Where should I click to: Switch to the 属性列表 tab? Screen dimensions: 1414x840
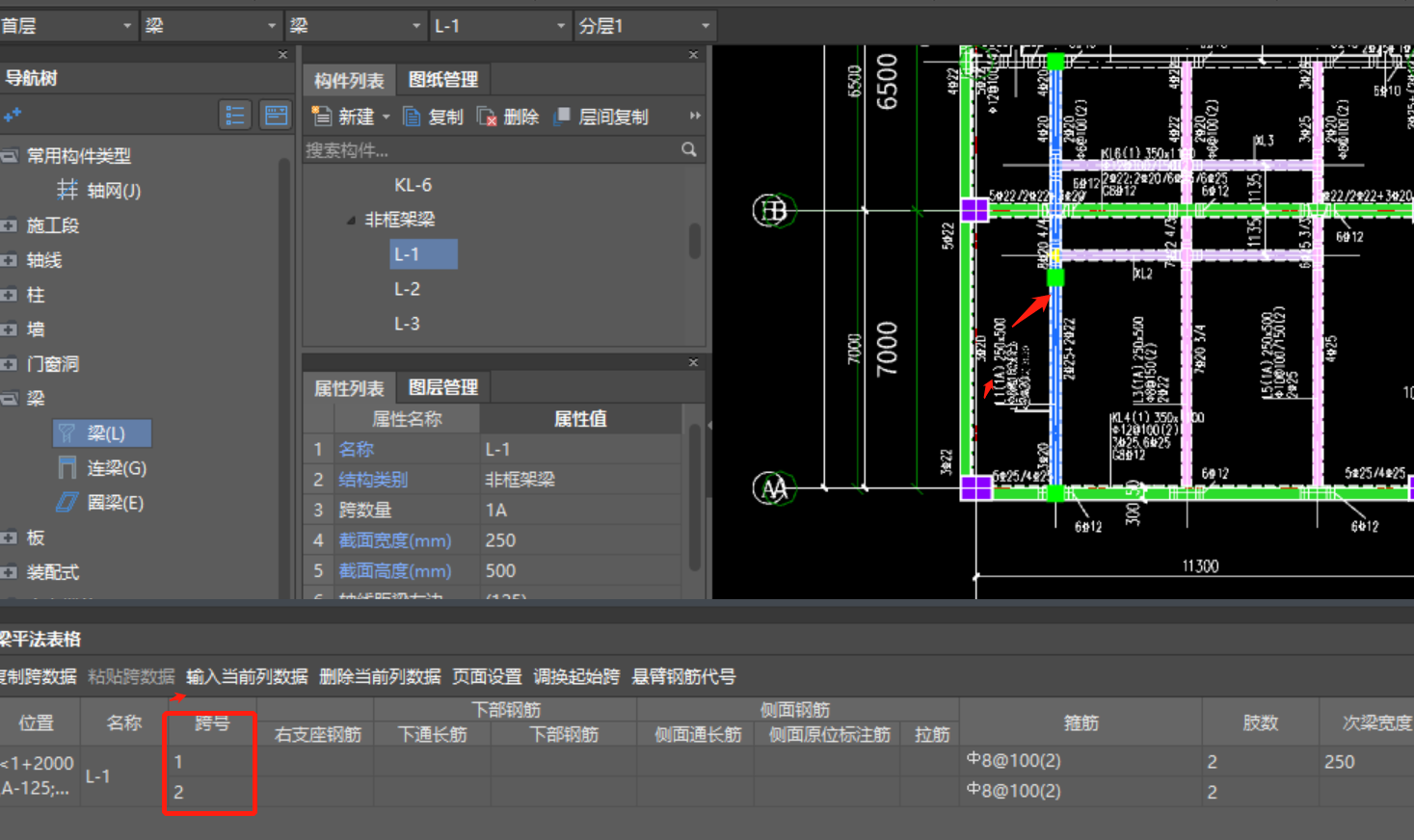(349, 388)
